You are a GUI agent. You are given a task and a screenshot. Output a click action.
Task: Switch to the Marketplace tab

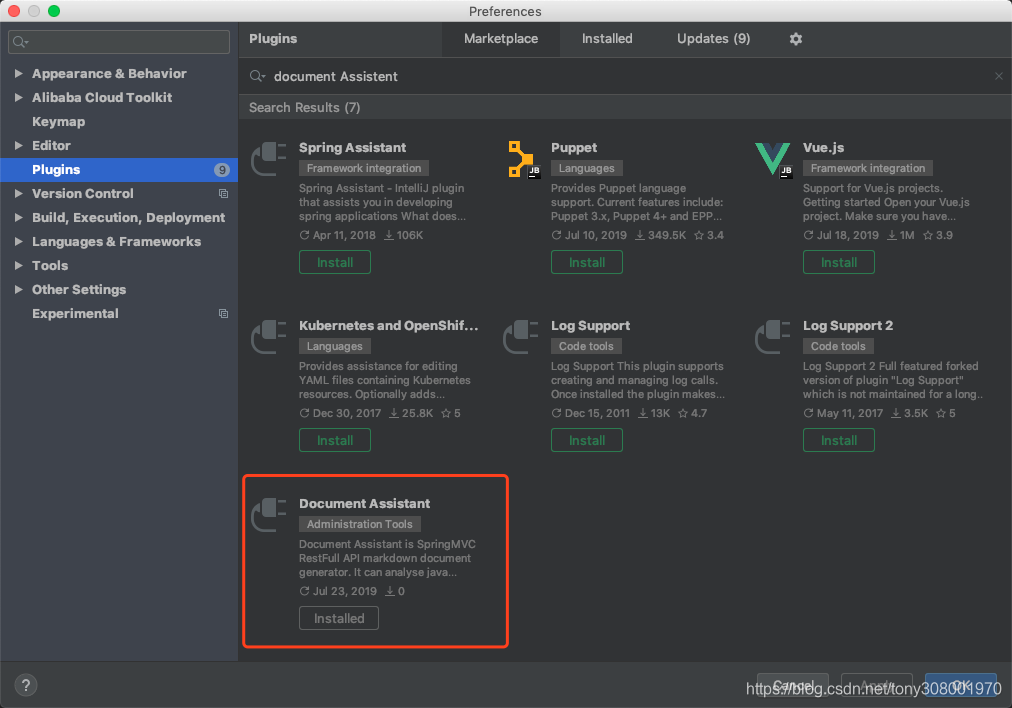tap(501, 39)
